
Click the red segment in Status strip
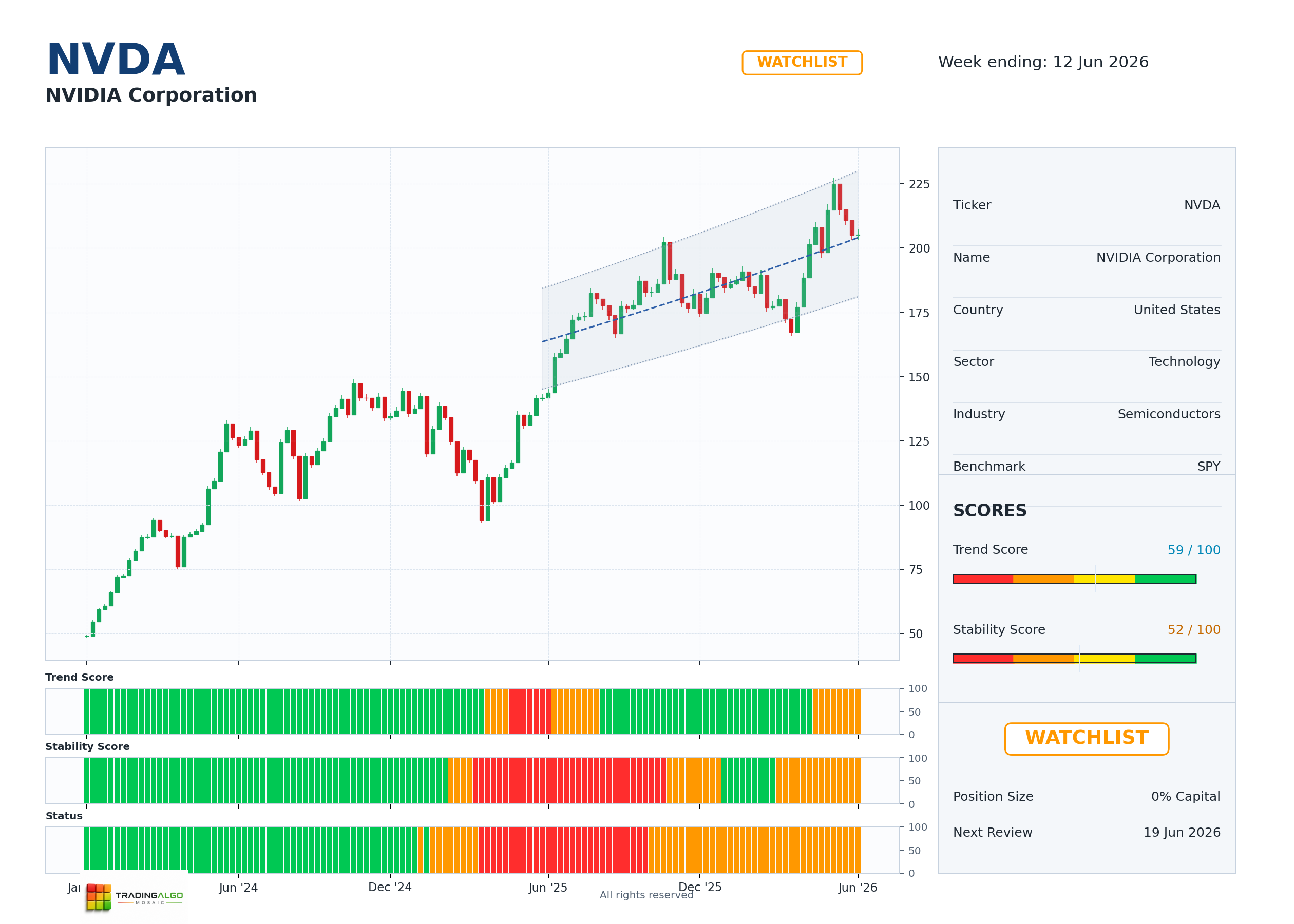point(563,850)
